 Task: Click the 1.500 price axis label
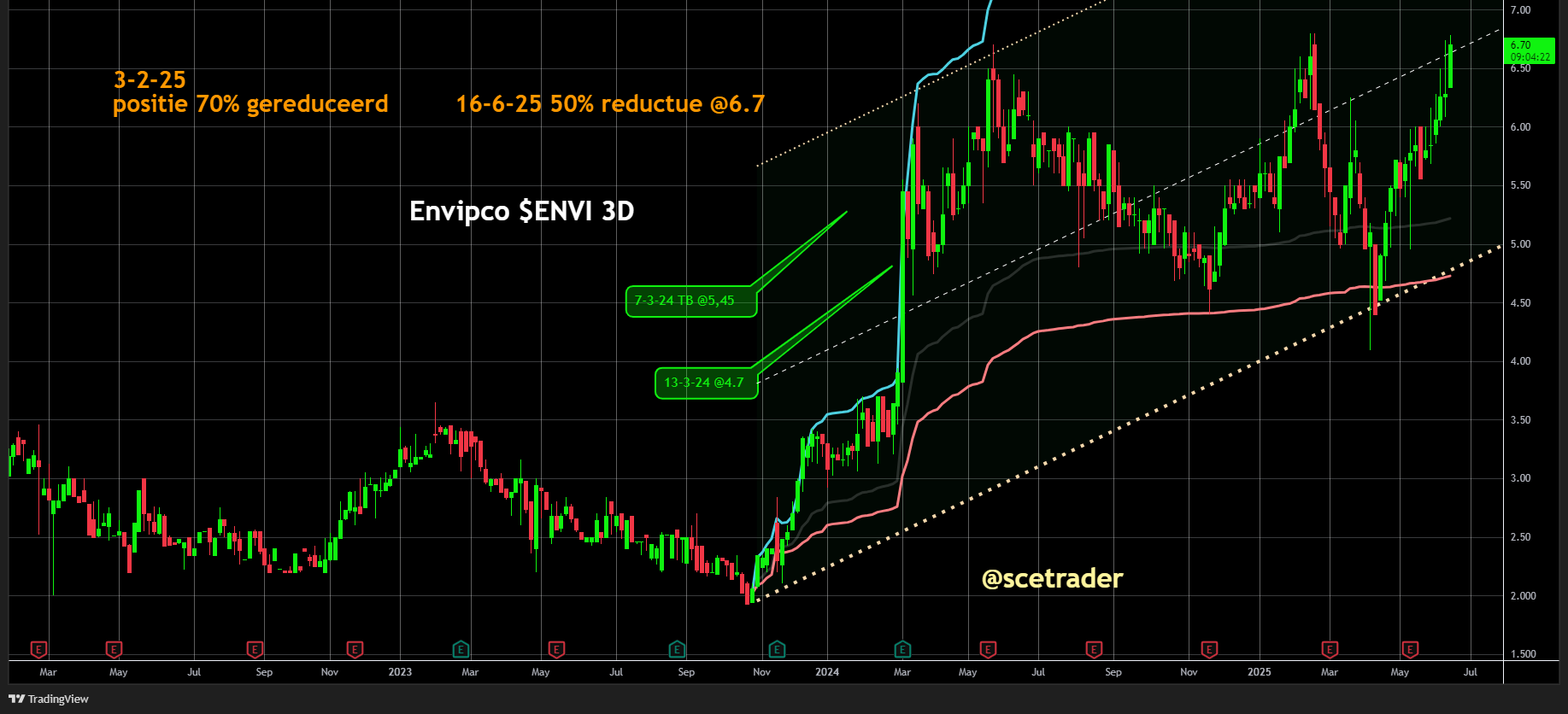[1523, 654]
